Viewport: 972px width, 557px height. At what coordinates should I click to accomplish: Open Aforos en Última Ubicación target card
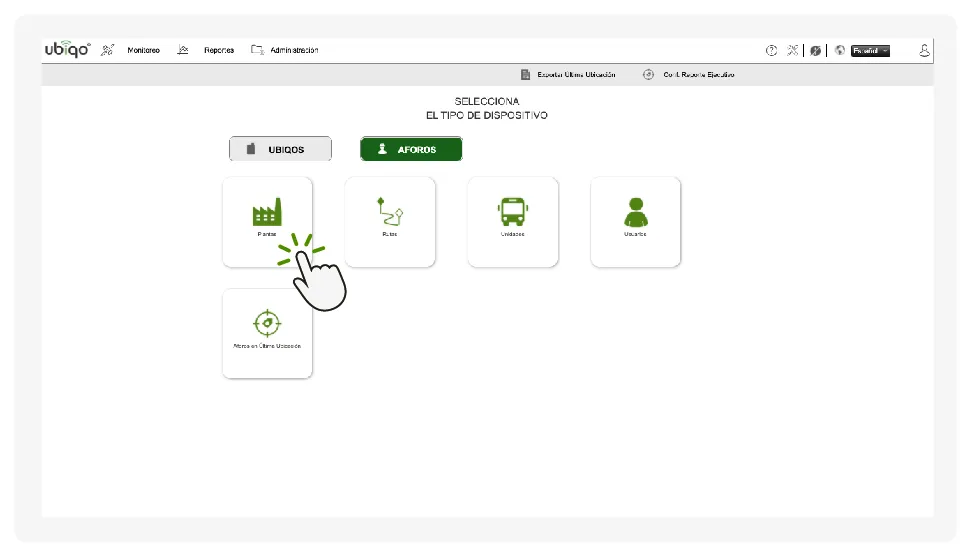point(267,333)
